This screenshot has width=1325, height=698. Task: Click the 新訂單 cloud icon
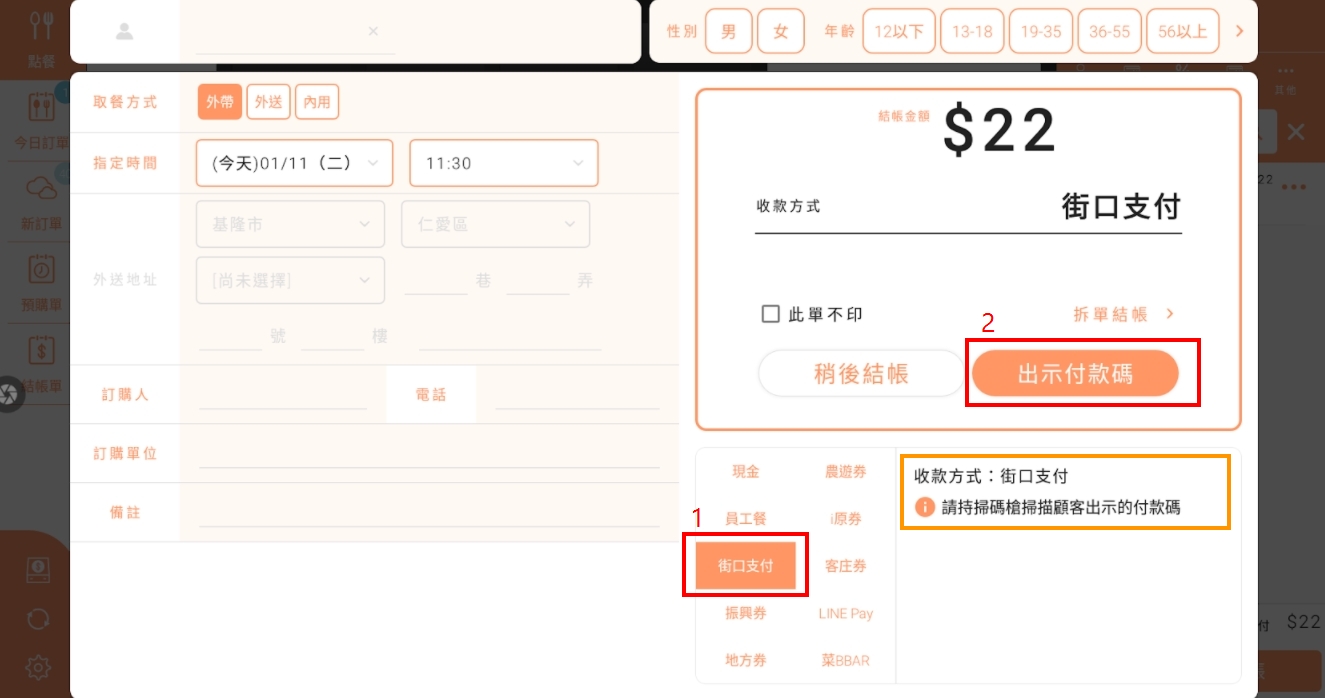pos(41,190)
